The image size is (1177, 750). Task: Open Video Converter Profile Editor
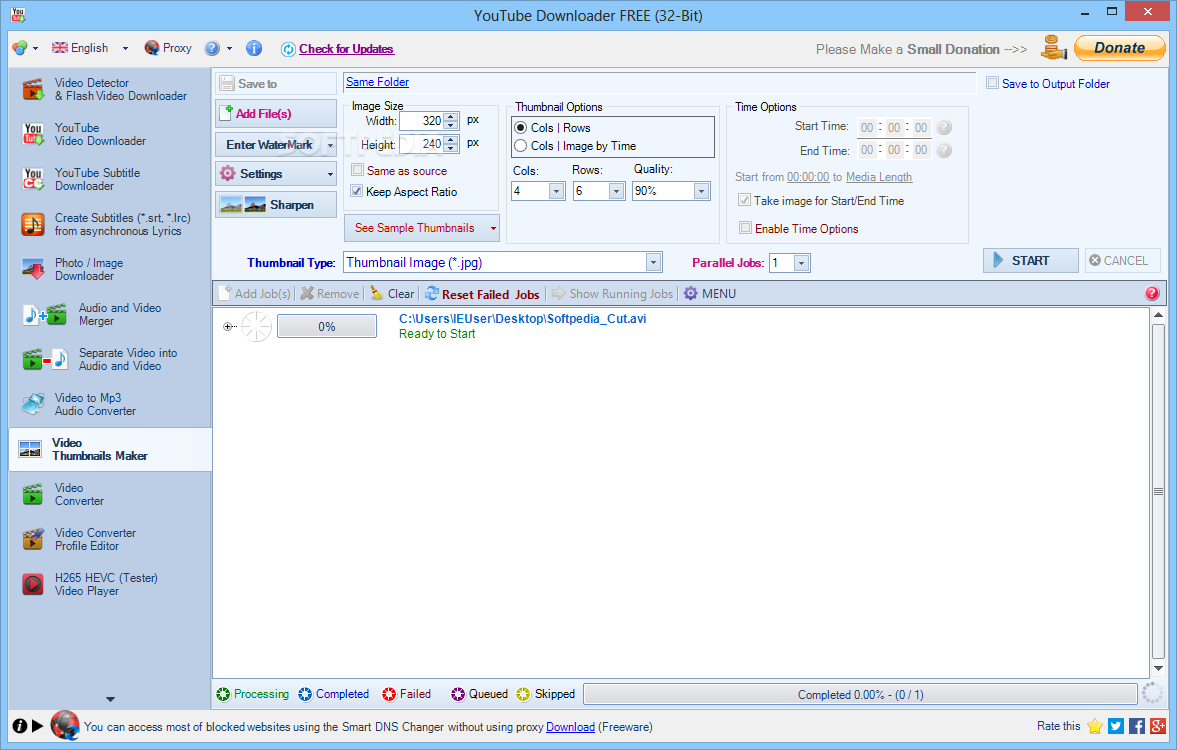coord(80,540)
